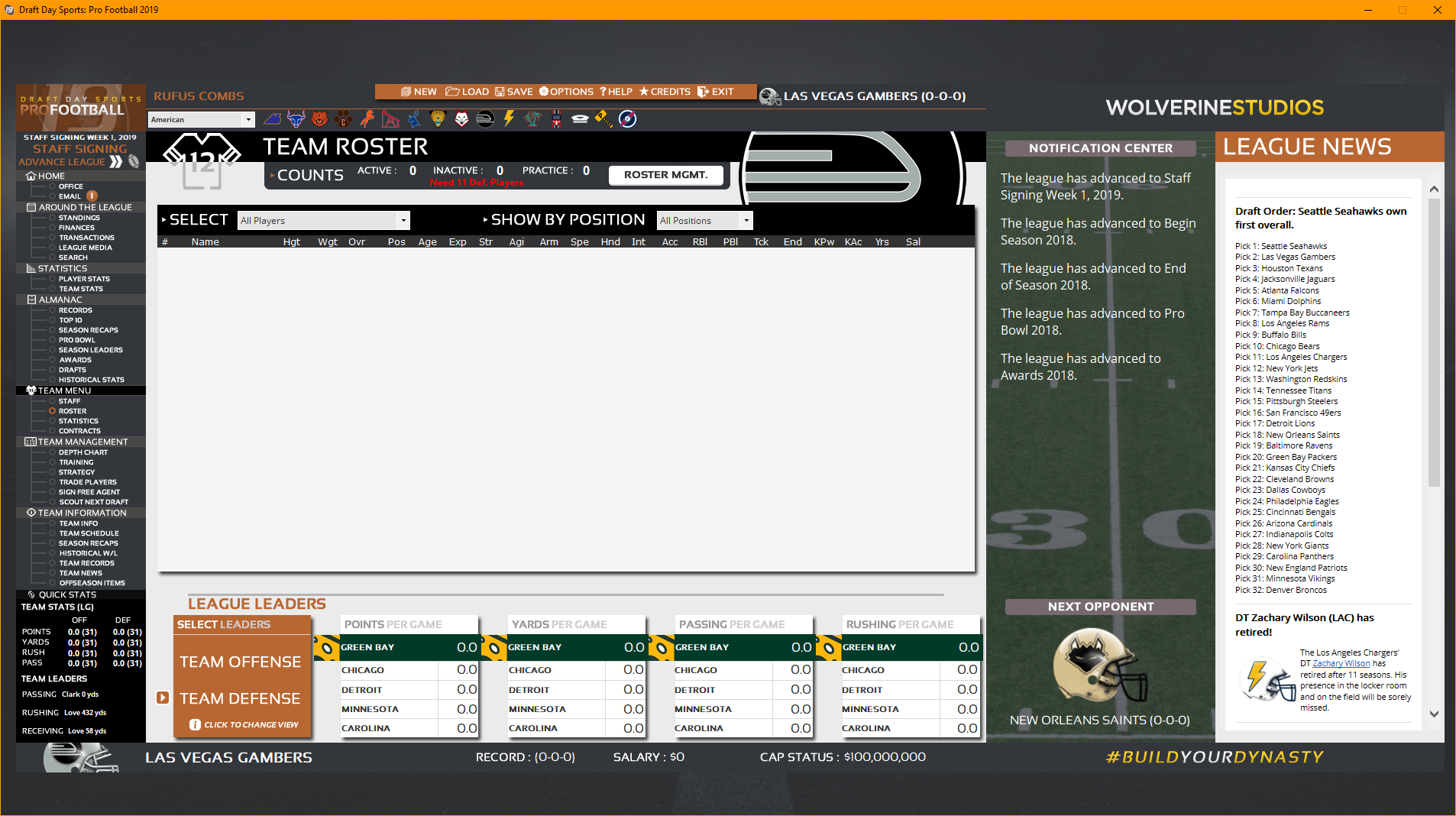Screen dimensions: 1456x816
Task: Click Save in the top menu
Action: pyautogui.click(x=513, y=92)
